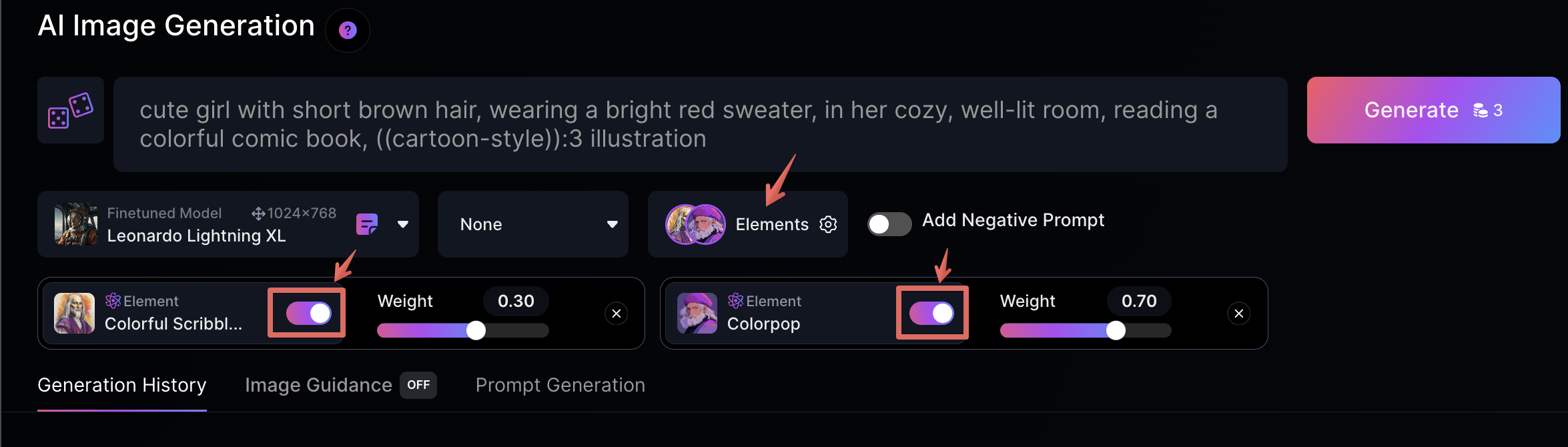Viewport: 1568px width, 447px height.
Task: Expand the Leonardo Lightning XL model dropdown
Action: [x=403, y=224]
